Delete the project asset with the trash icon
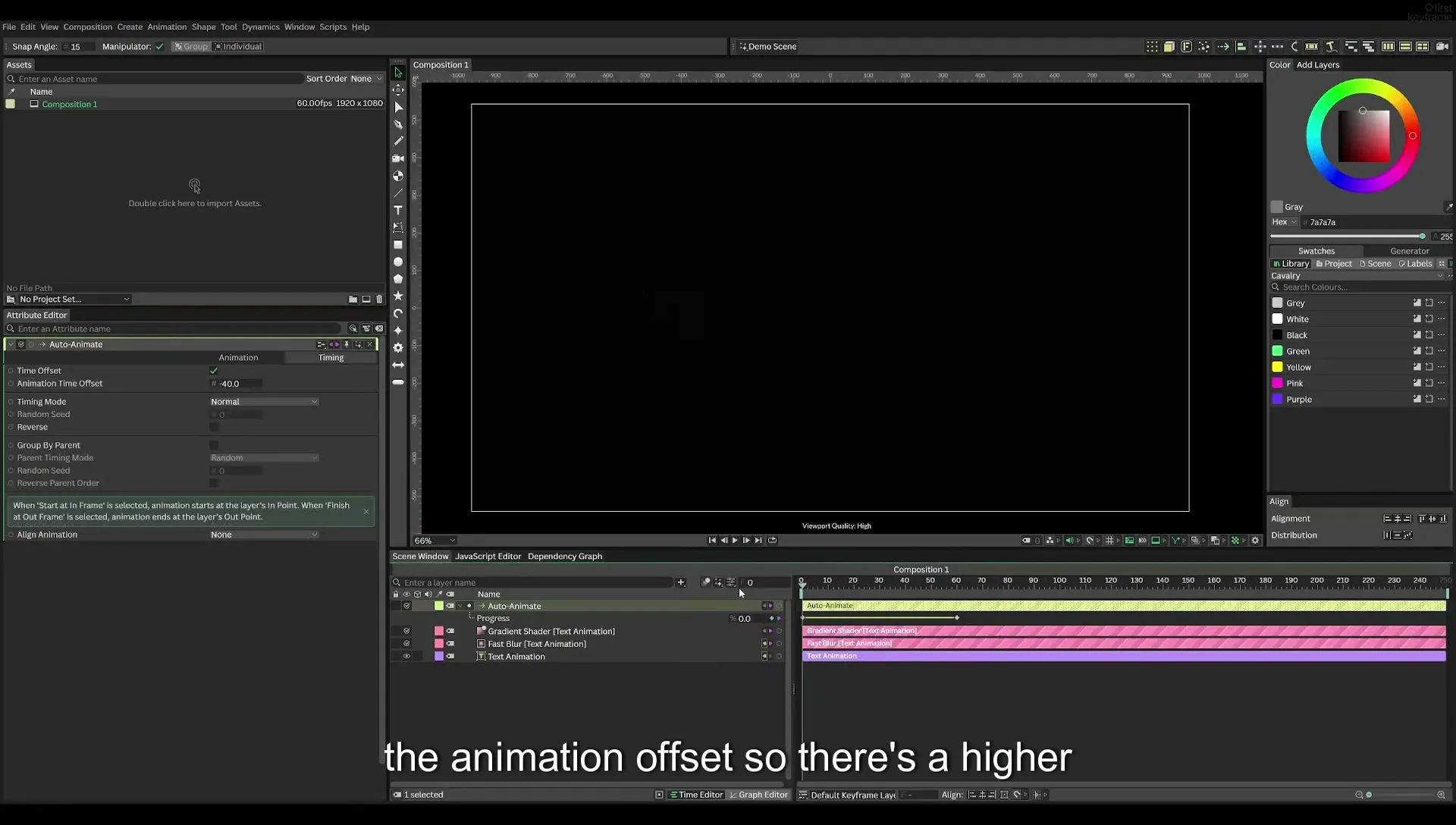 point(379,300)
